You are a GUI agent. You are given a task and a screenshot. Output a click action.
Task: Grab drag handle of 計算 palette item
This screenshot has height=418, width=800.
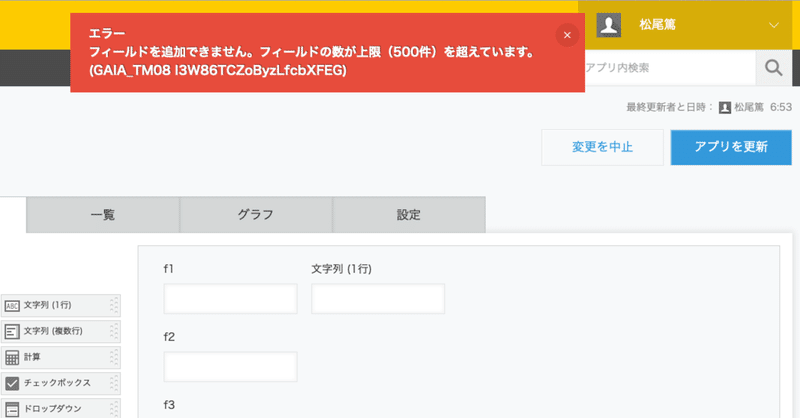pyautogui.click(x=113, y=357)
